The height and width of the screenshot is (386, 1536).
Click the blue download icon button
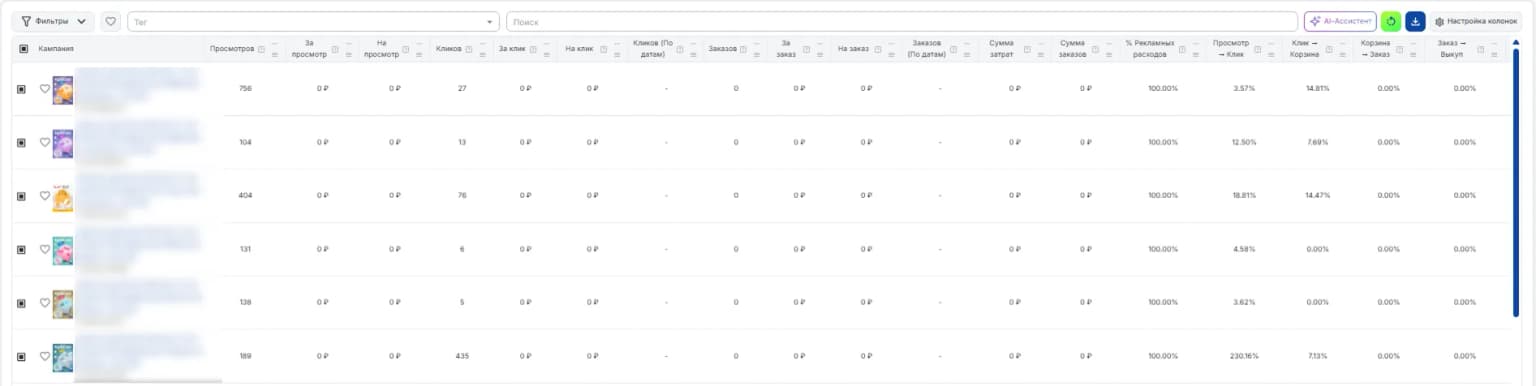[1415, 21]
